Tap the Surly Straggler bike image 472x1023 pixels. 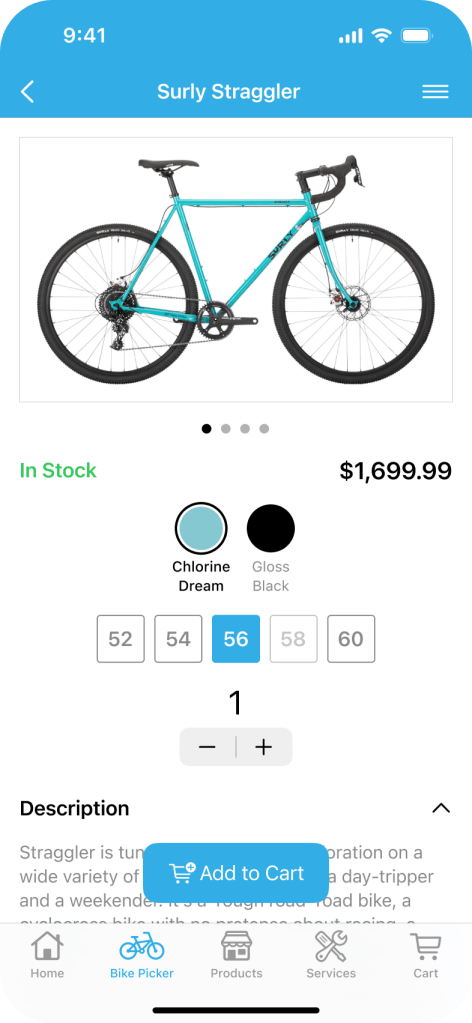coord(236,269)
